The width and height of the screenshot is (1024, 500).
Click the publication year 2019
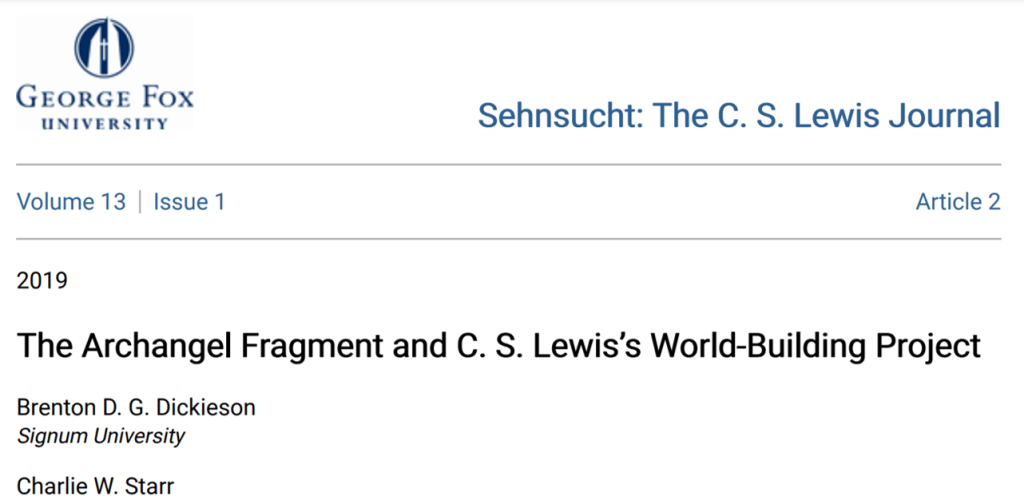[42, 281]
